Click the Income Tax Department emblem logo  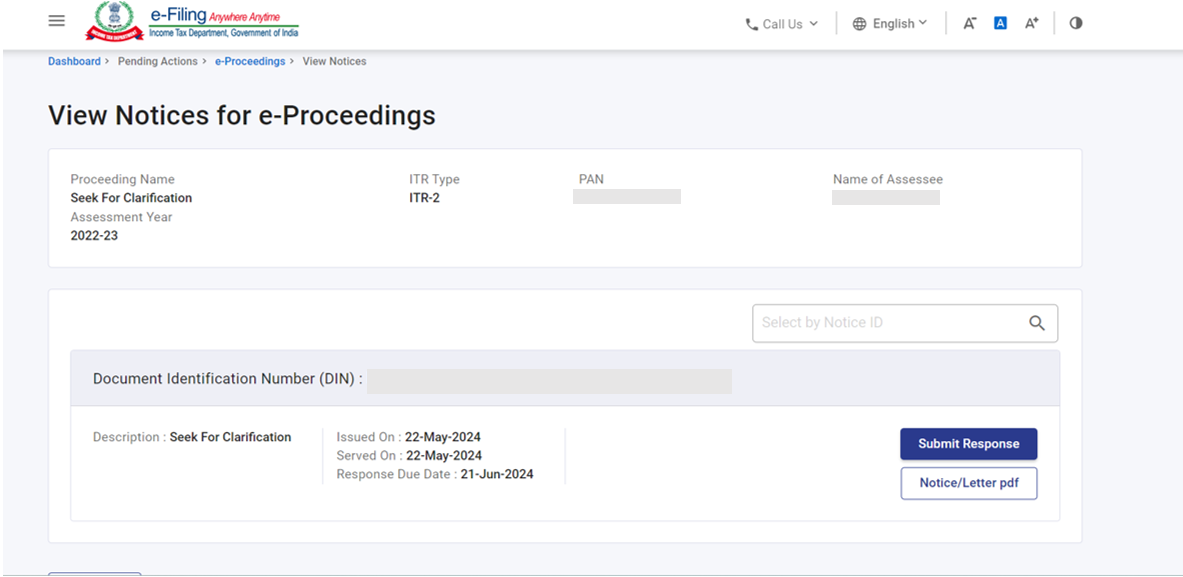point(114,22)
